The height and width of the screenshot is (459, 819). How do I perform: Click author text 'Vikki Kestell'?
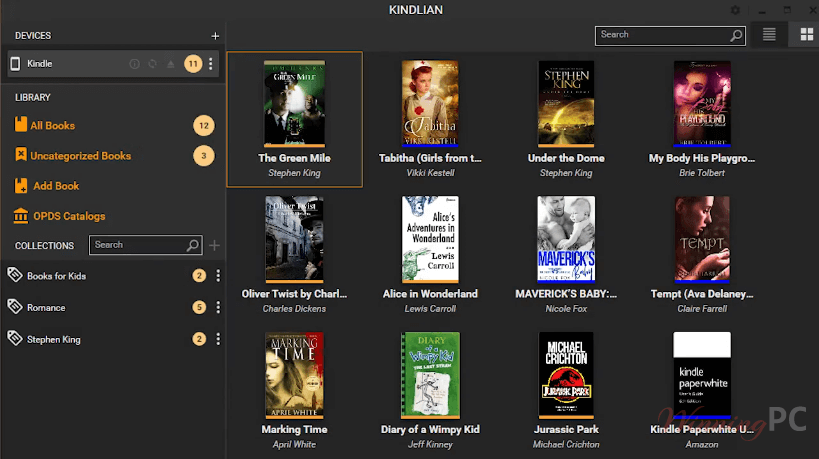click(x=430, y=173)
